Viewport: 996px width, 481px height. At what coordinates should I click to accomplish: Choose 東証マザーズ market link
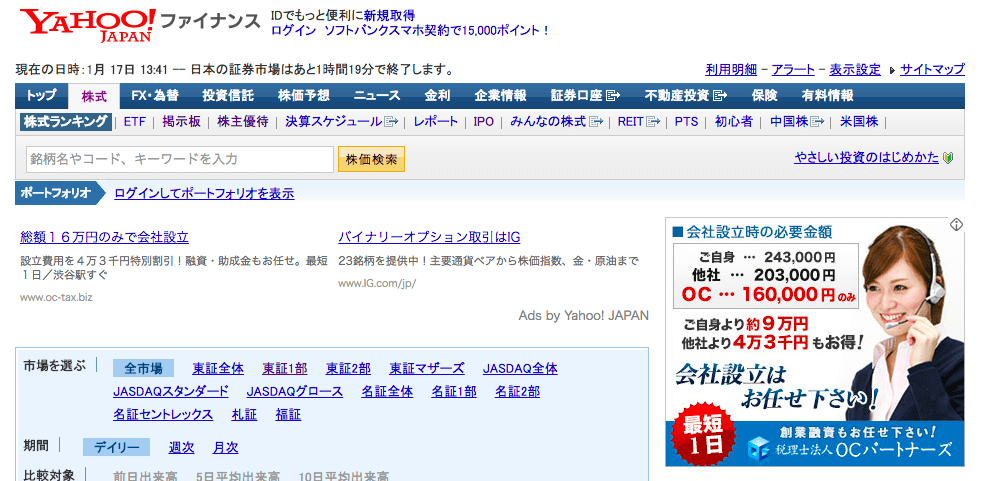coord(427,368)
